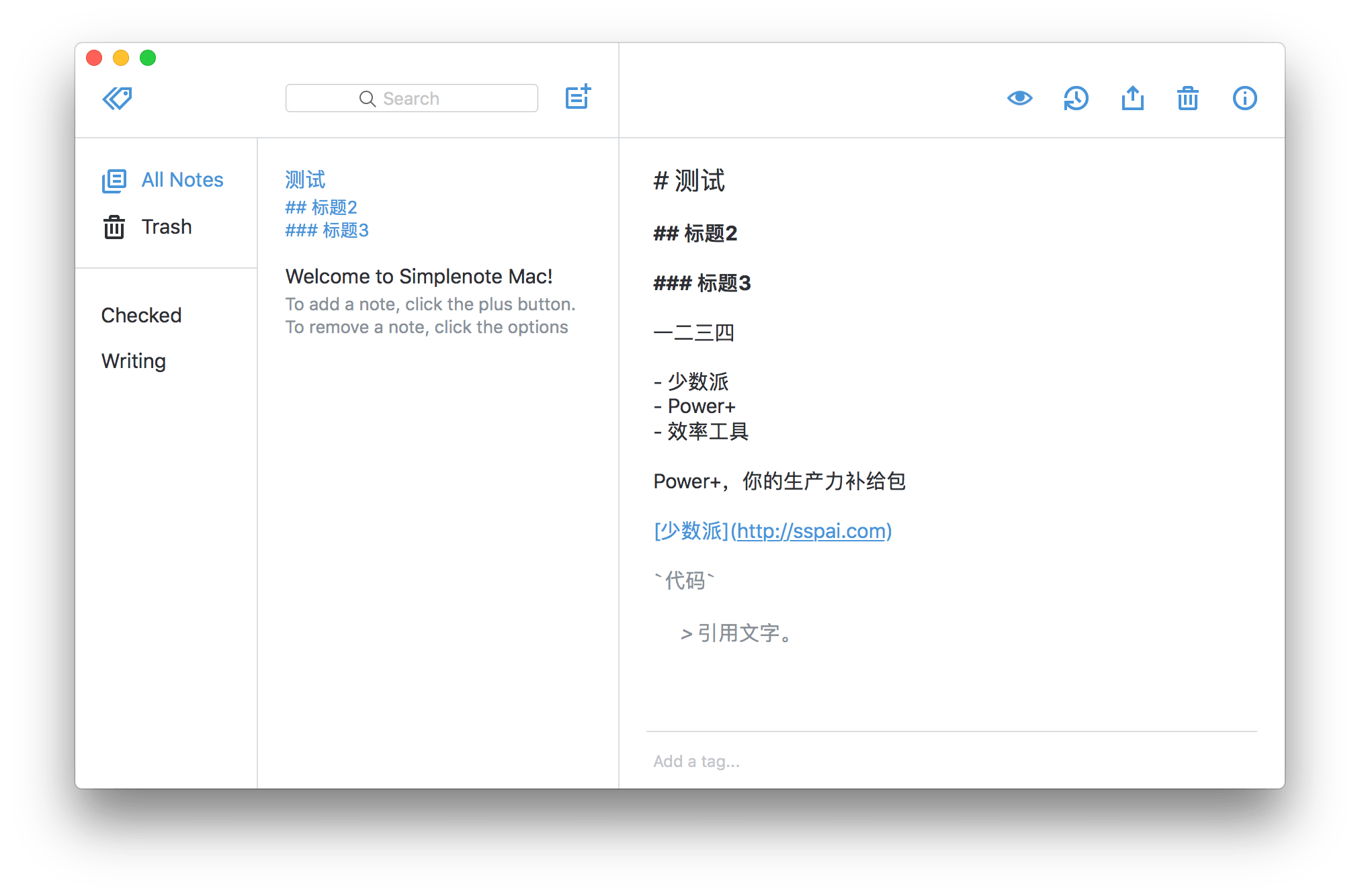Click the share note icon

(x=1132, y=98)
